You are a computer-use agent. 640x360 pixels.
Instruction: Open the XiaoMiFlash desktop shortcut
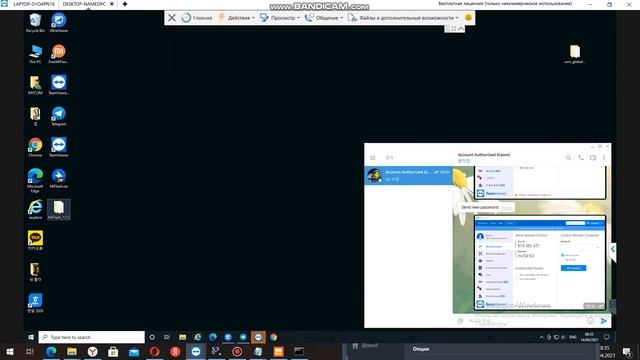pyautogui.click(x=58, y=53)
